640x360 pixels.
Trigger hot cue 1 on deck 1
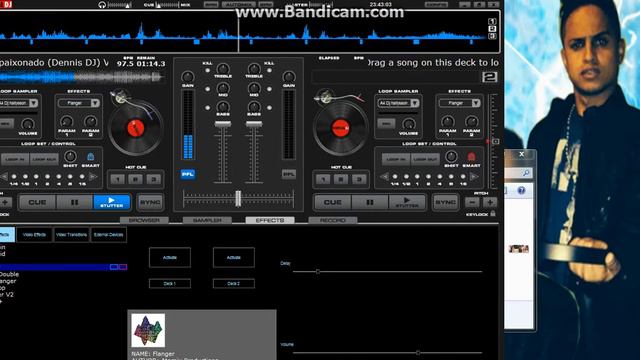click(x=118, y=179)
